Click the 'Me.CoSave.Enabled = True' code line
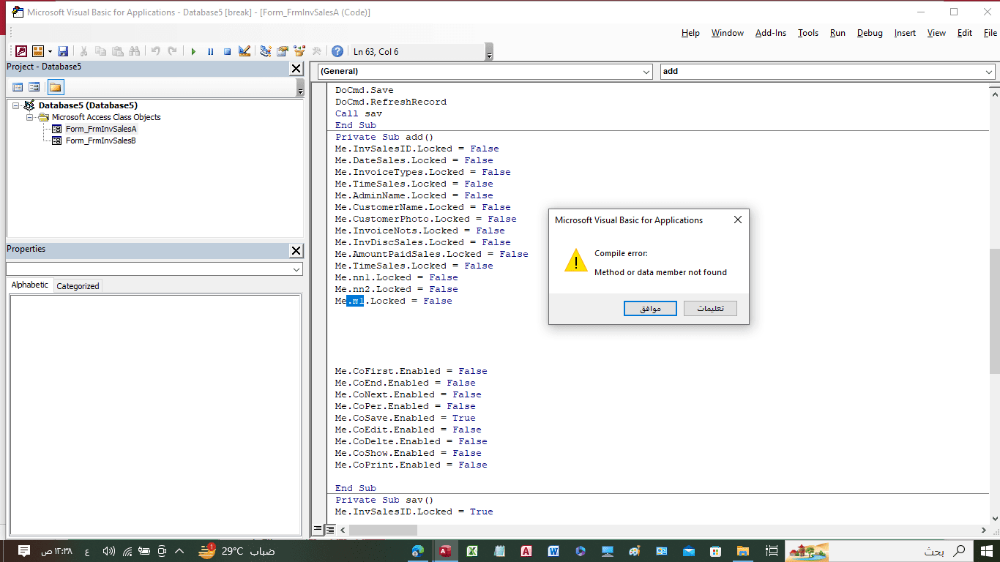Screen dimensions: 1000x562 coord(405,418)
